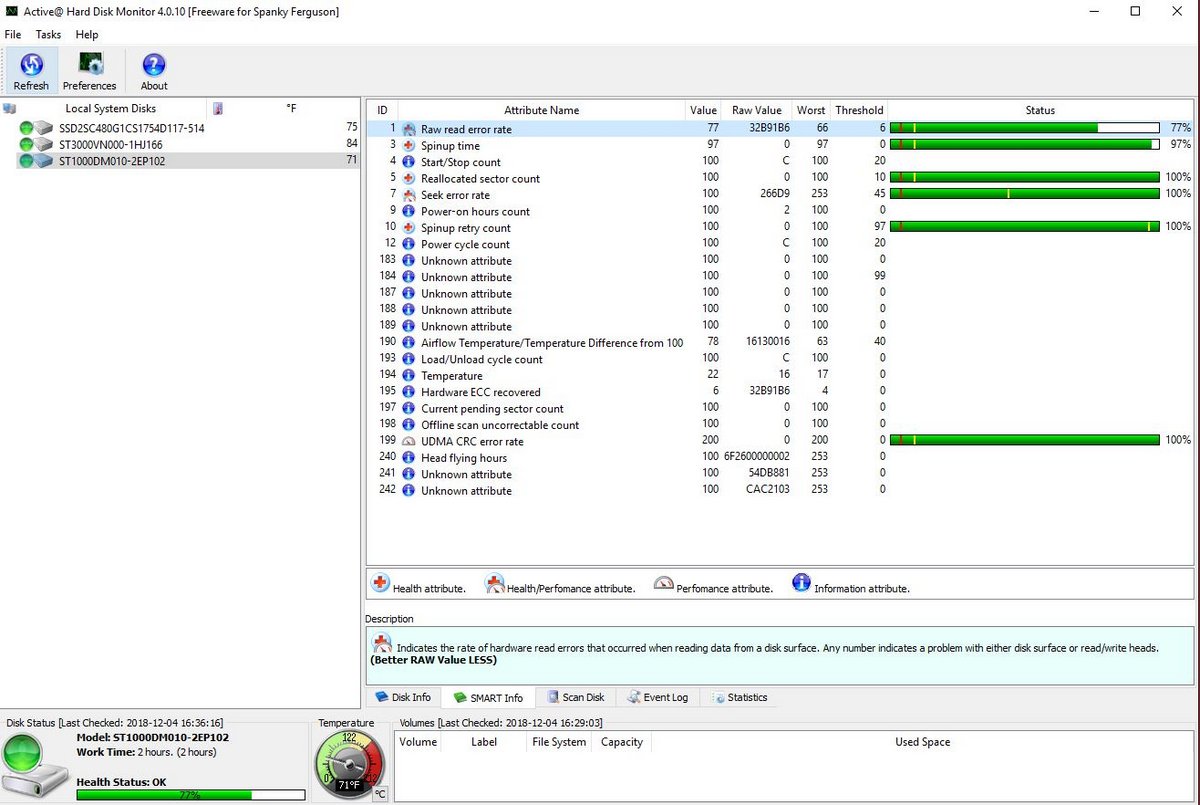Switch to the Disk Info tab
Image resolution: width=1200 pixels, height=805 pixels.
403,697
